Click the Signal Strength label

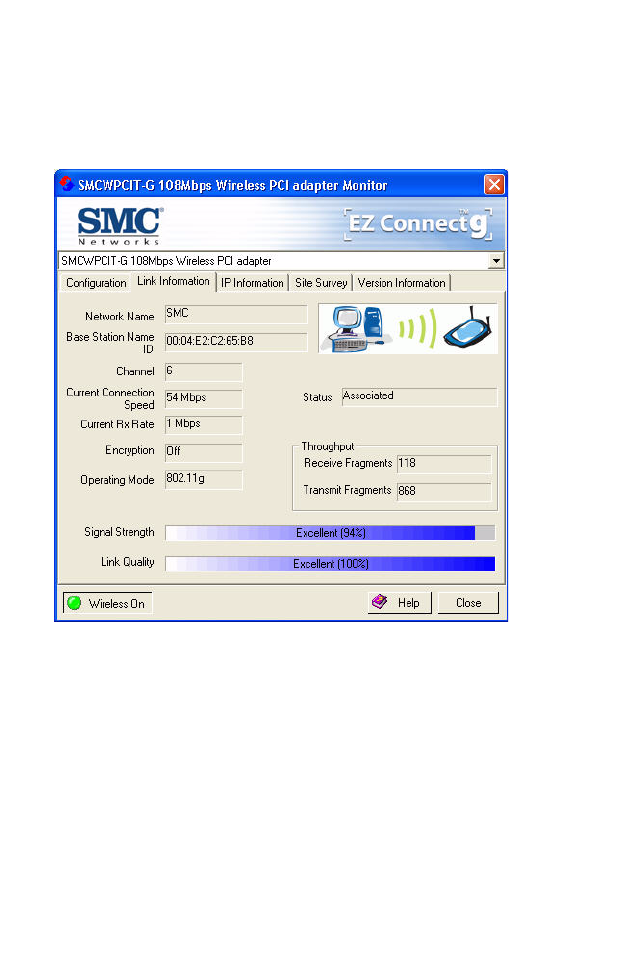pyautogui.click(x=119, y=532)
